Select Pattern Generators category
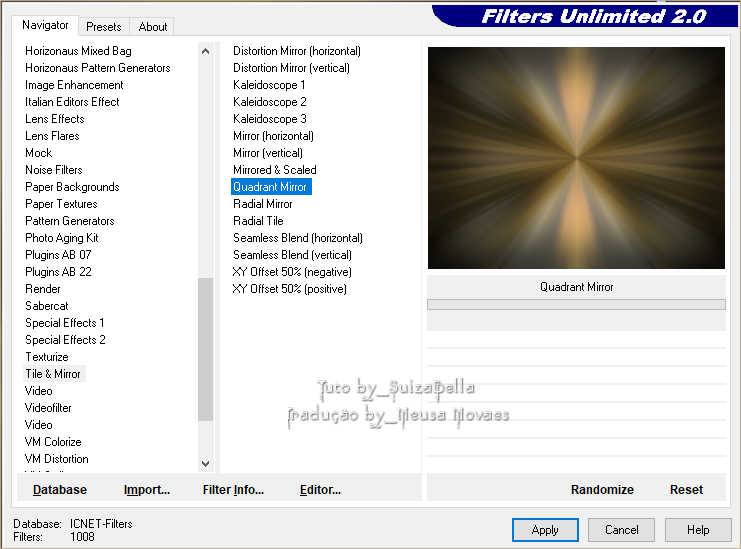The width and height of the screenshot is (741, 549). pos(70,221)
